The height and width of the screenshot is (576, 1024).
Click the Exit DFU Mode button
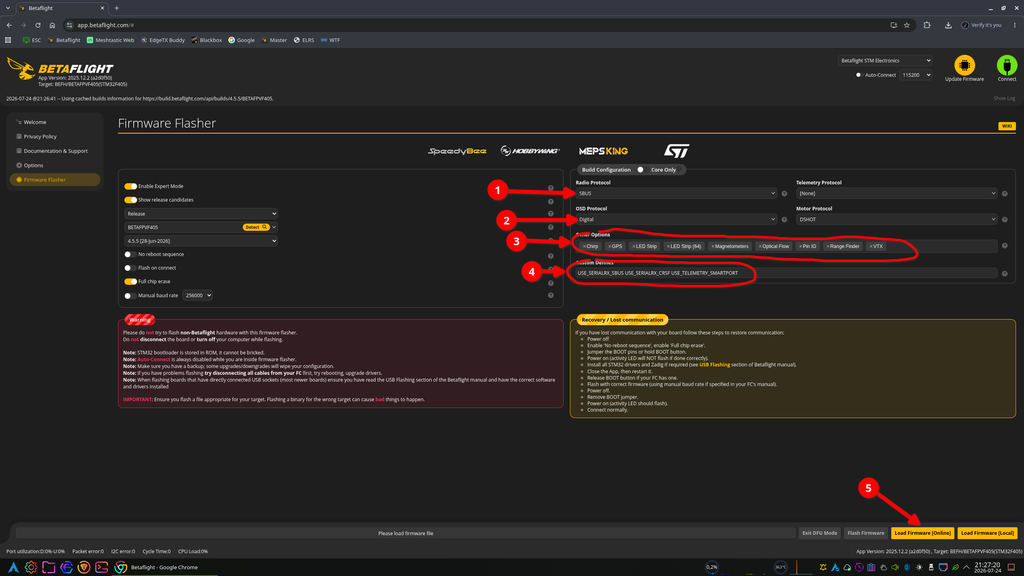(x=820, y=533)
